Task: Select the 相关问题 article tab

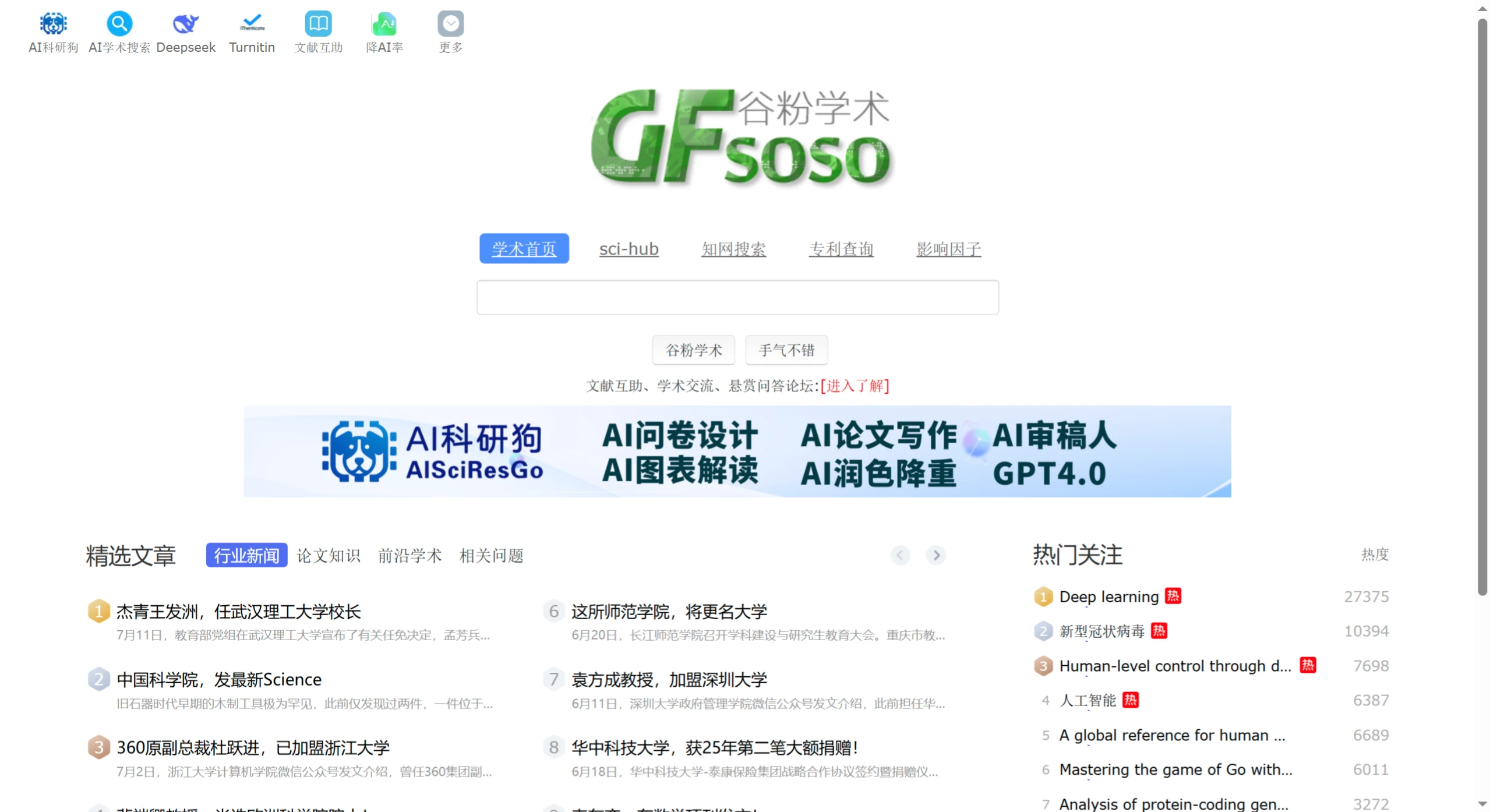Action: click(x=492, y=555)
